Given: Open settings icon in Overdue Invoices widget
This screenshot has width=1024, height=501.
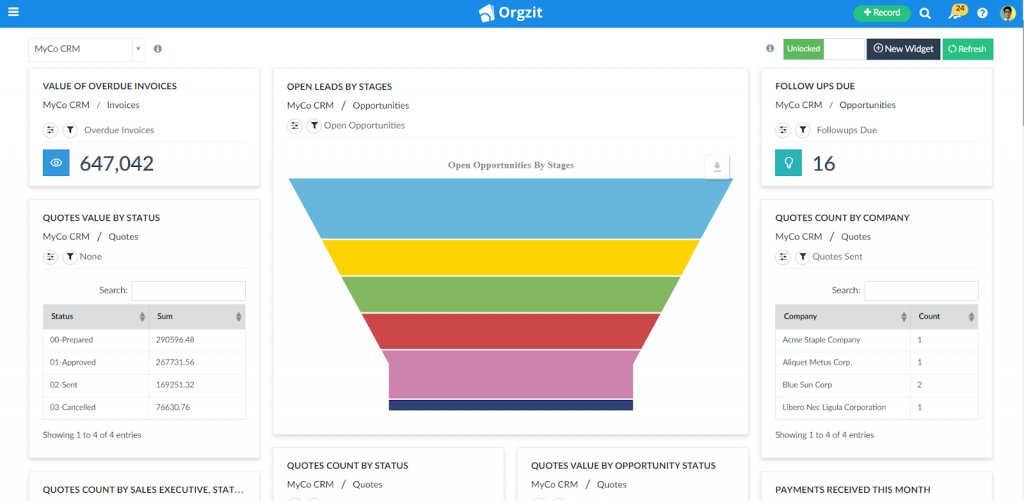Looking at the screenshot, I should coord(50,130).
